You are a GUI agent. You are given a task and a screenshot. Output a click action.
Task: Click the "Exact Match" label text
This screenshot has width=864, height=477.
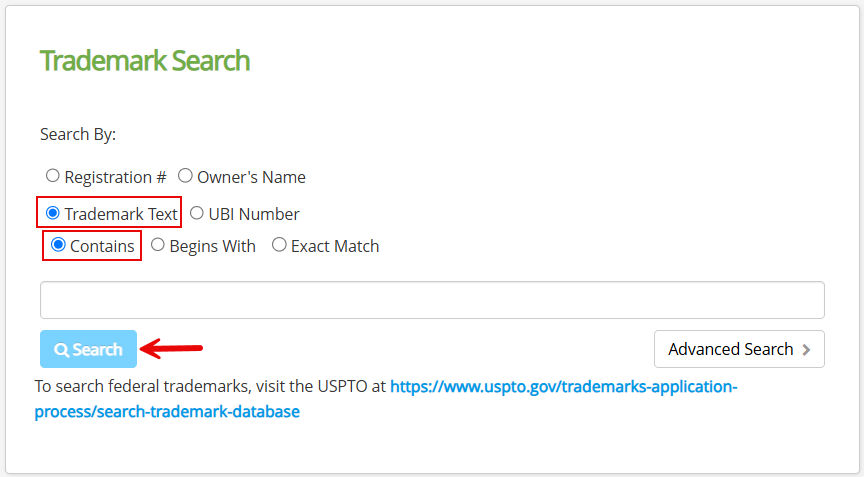(335, 246)
